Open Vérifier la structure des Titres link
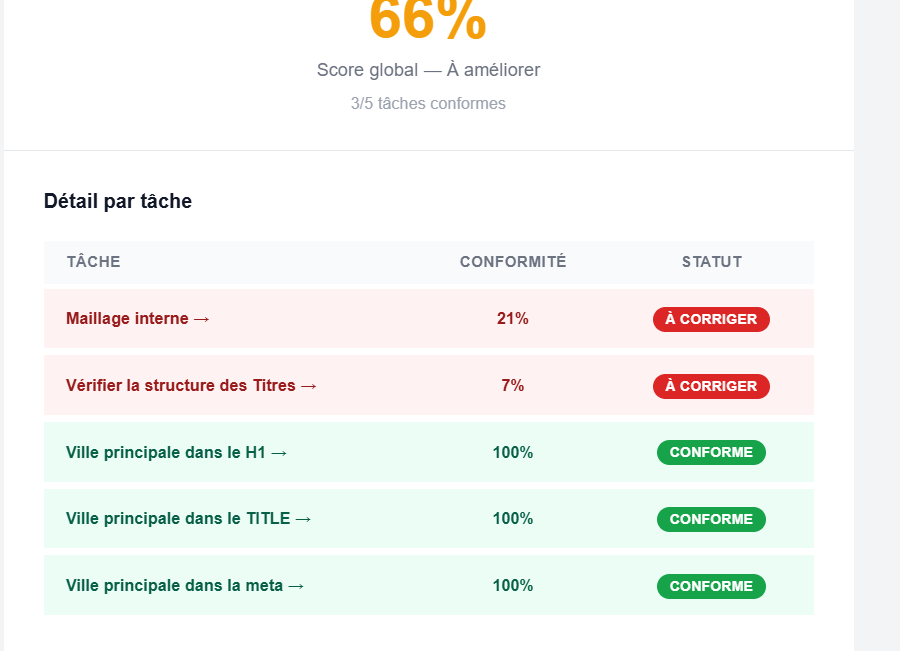Viewport: 900px width, 651px height. [x=191, y=385]
